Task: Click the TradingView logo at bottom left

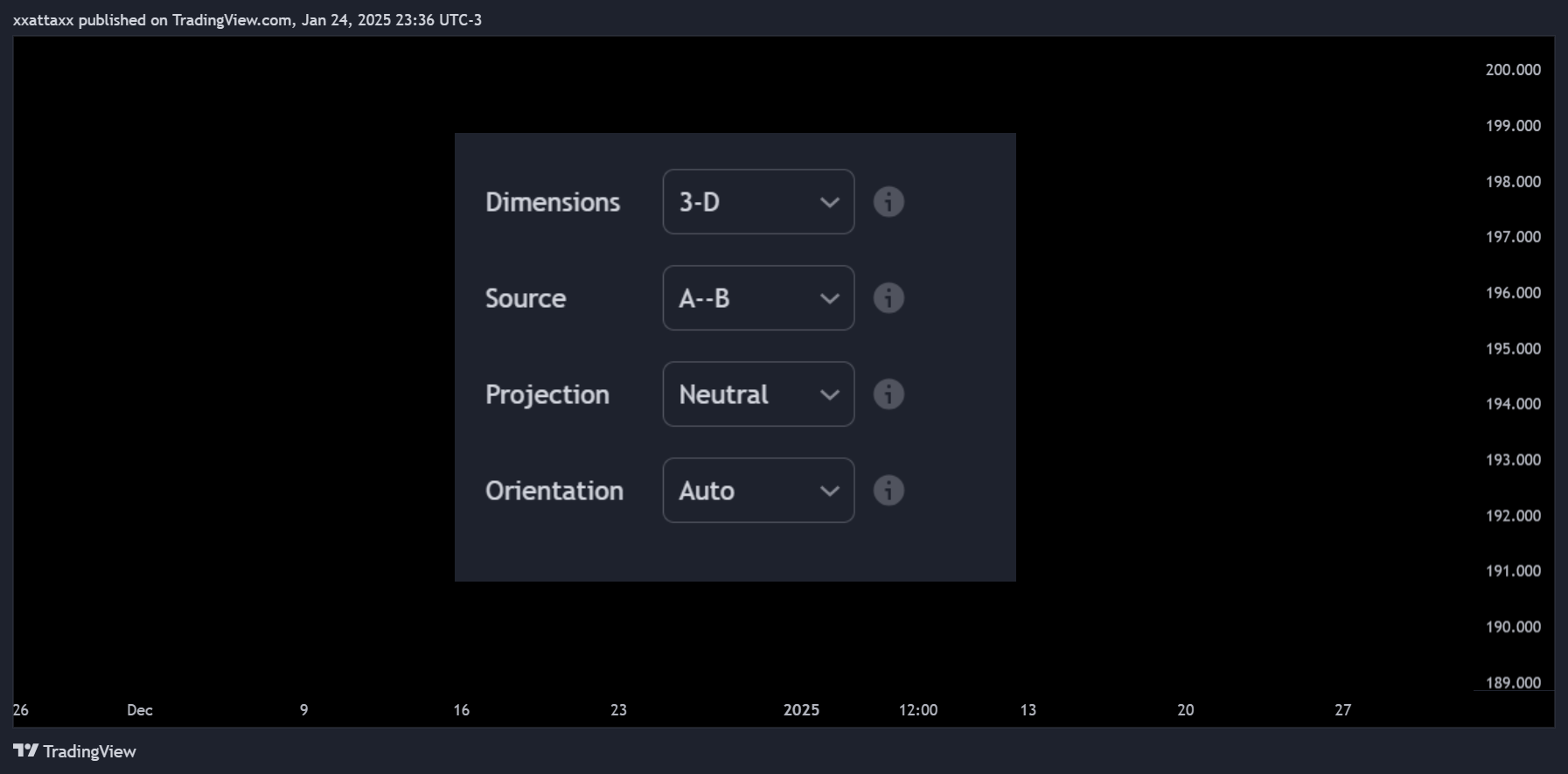Action: [75, 751]
